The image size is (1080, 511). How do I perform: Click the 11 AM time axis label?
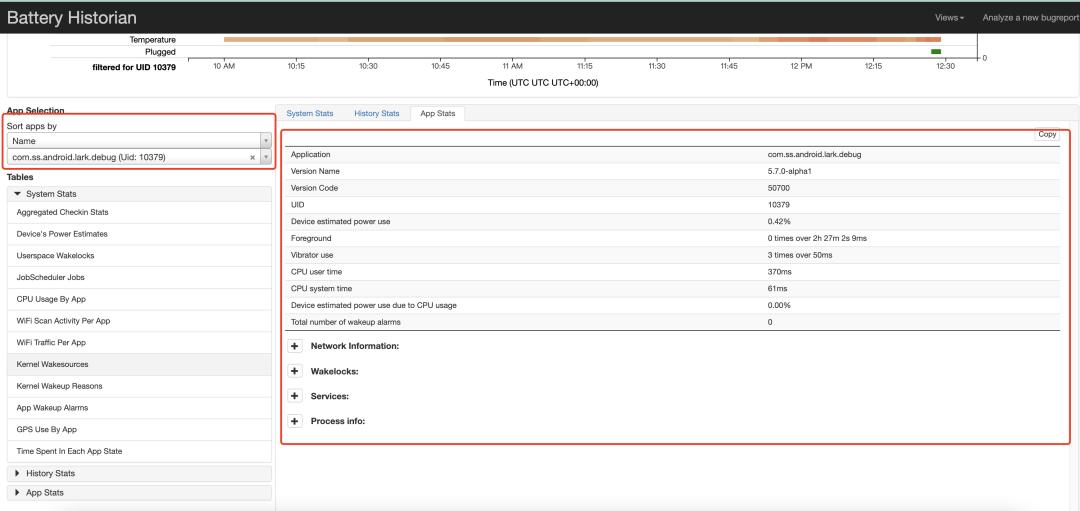(512, 67)
